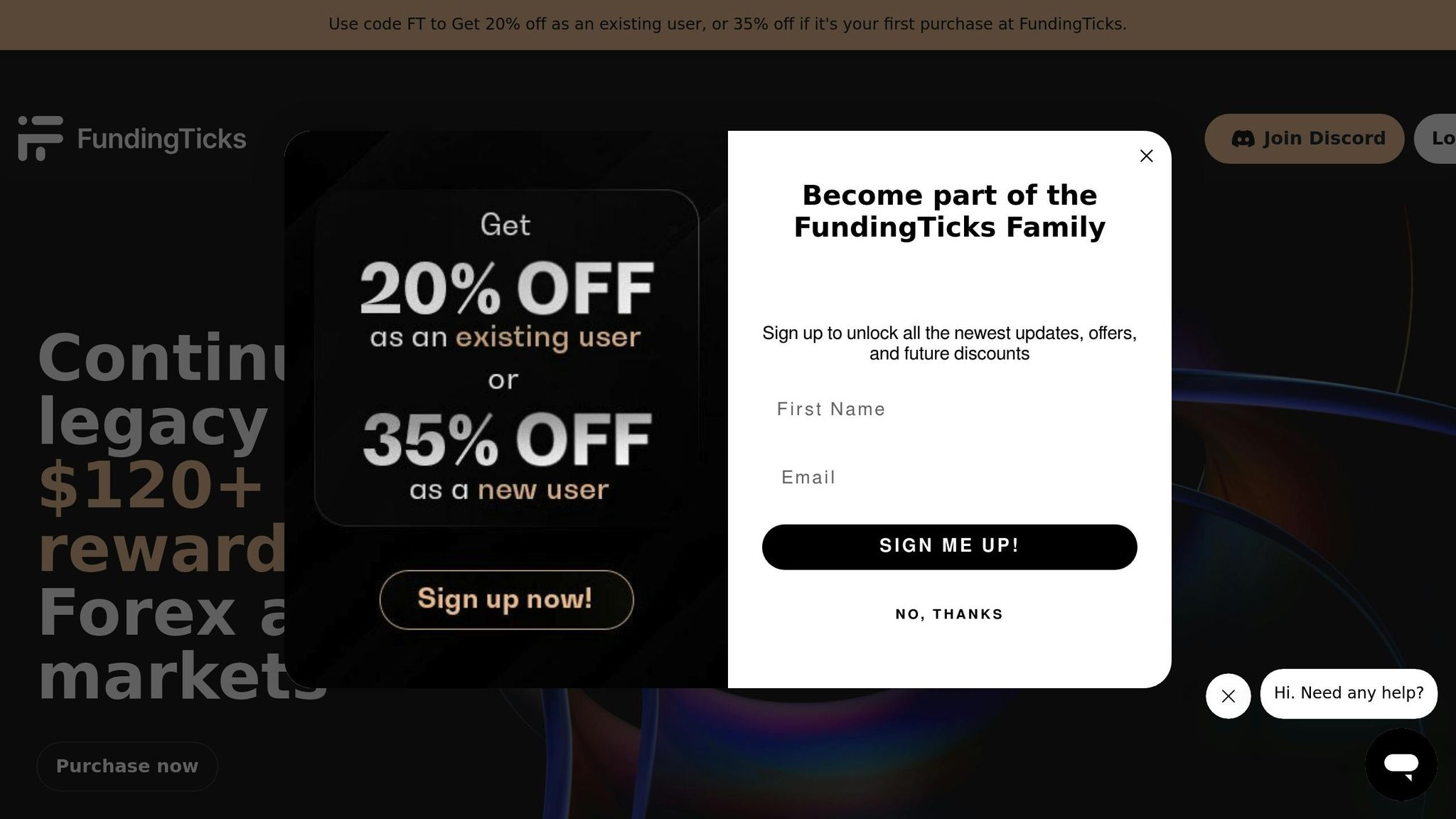Screen dimensions: 1456x819
Task: Click the FundingTicks wordmark text
Action: point(161,139)
